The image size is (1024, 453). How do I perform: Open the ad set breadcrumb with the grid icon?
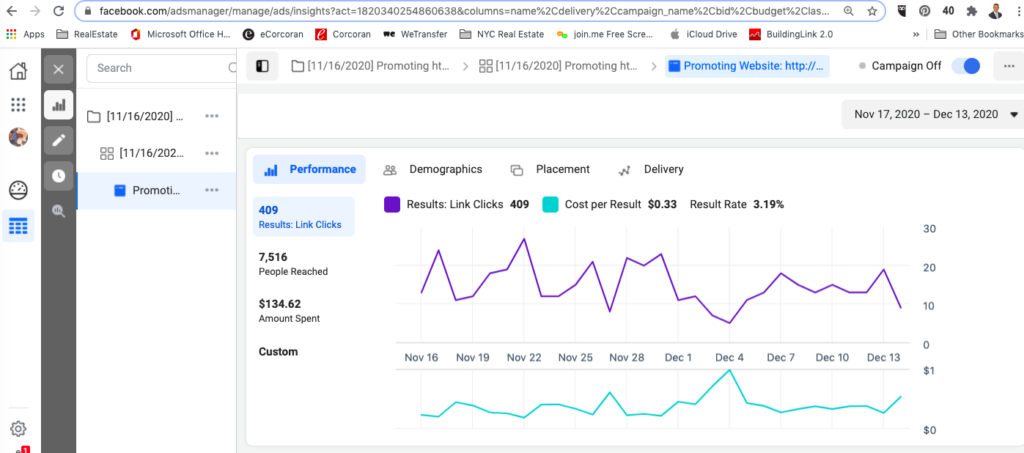(x=558, y=66)
